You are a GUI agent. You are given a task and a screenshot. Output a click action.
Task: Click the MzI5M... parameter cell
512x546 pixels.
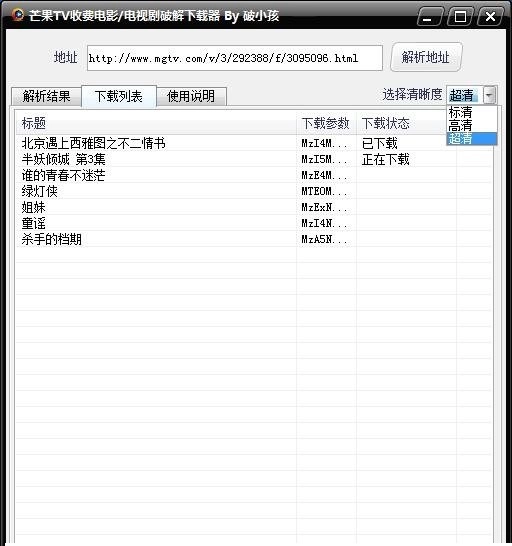coord(325,159)
